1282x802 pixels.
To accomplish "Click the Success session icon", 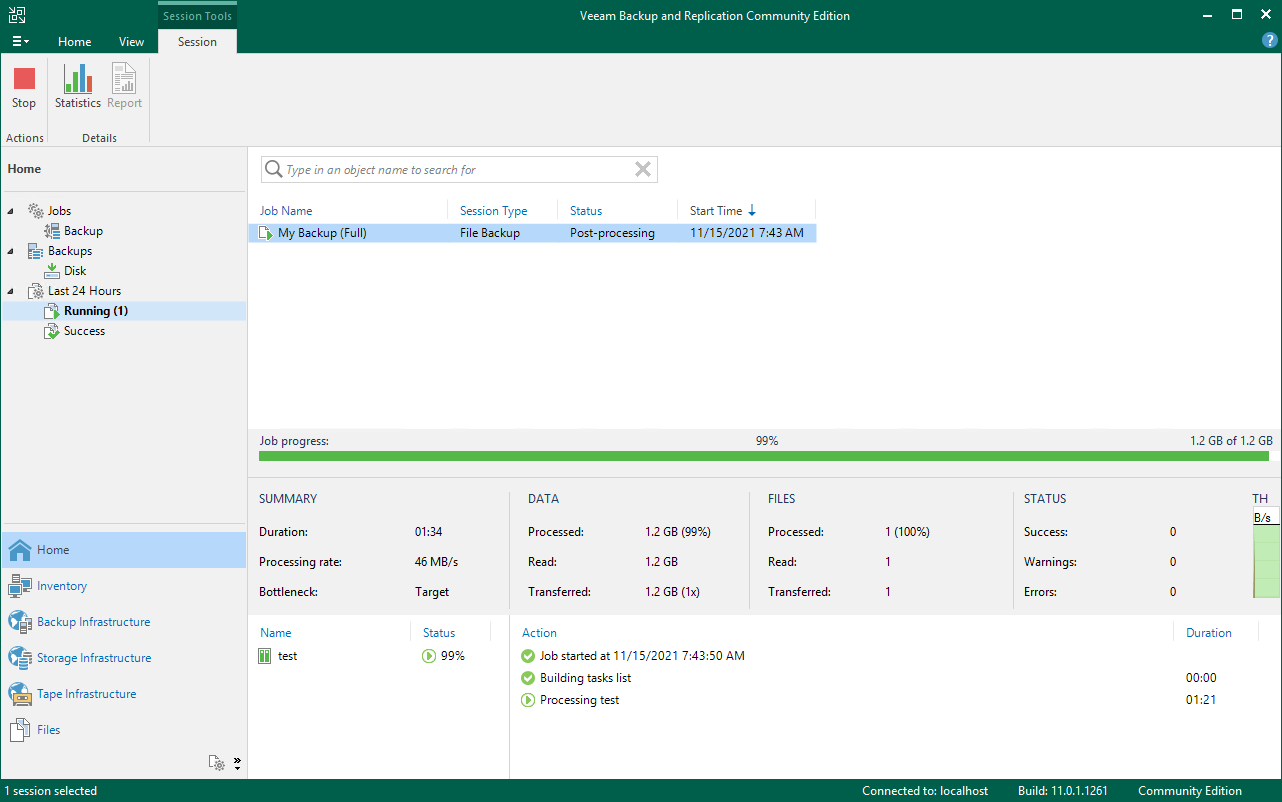I will (x=52, y=331).
